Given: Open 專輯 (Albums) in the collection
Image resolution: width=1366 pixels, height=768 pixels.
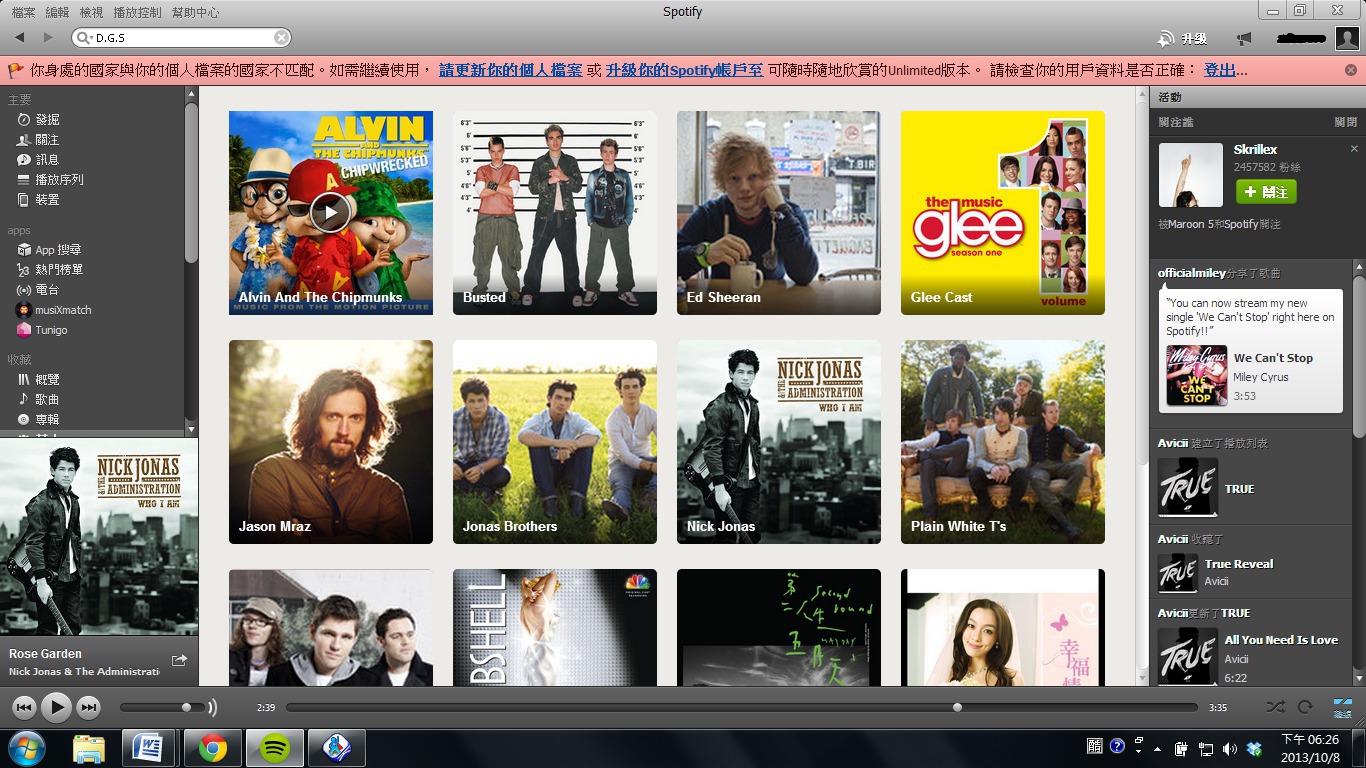Looking at the screenshot, I should click(x=40, y=419).
